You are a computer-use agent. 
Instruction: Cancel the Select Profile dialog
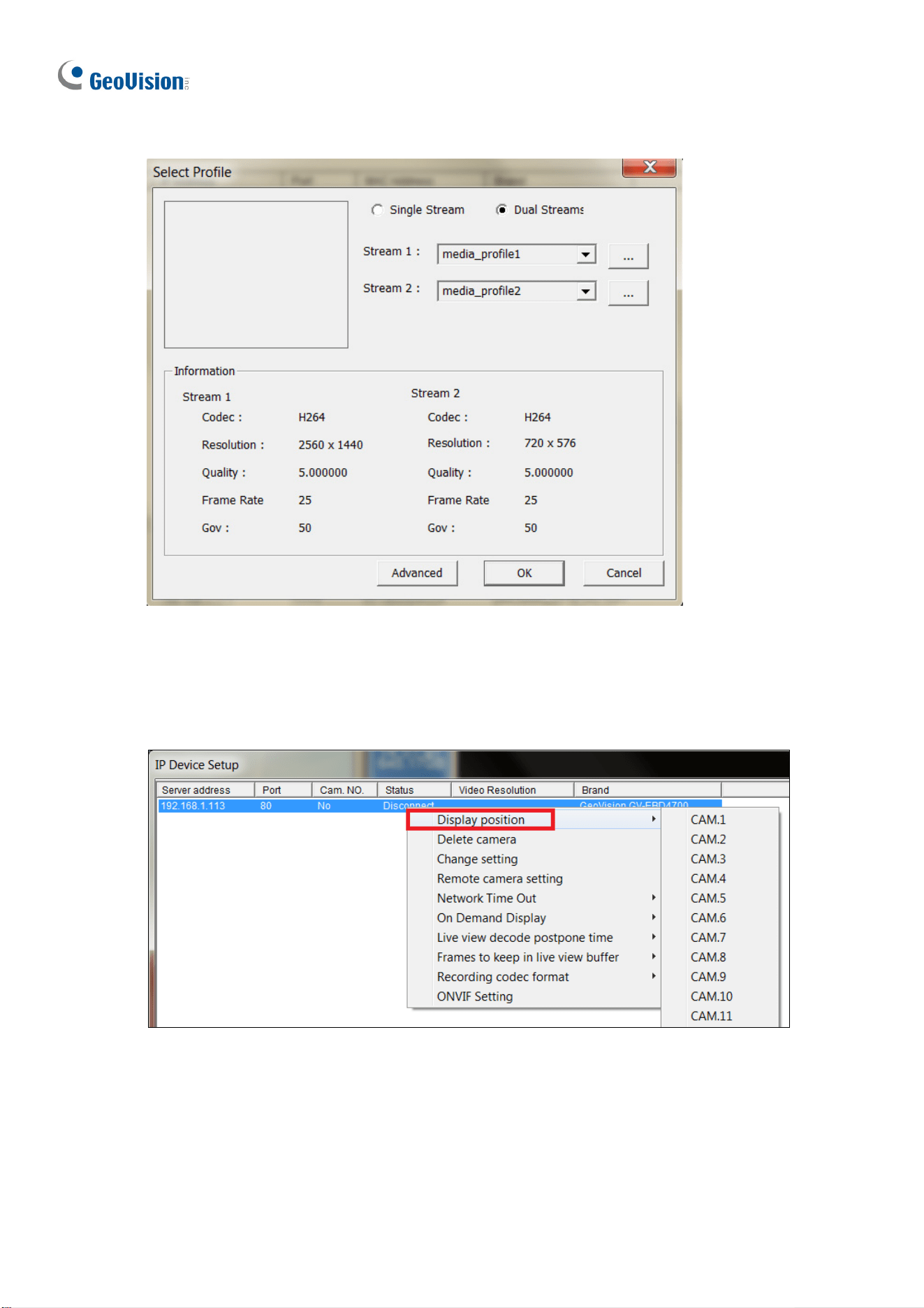(x=624, y=573)
